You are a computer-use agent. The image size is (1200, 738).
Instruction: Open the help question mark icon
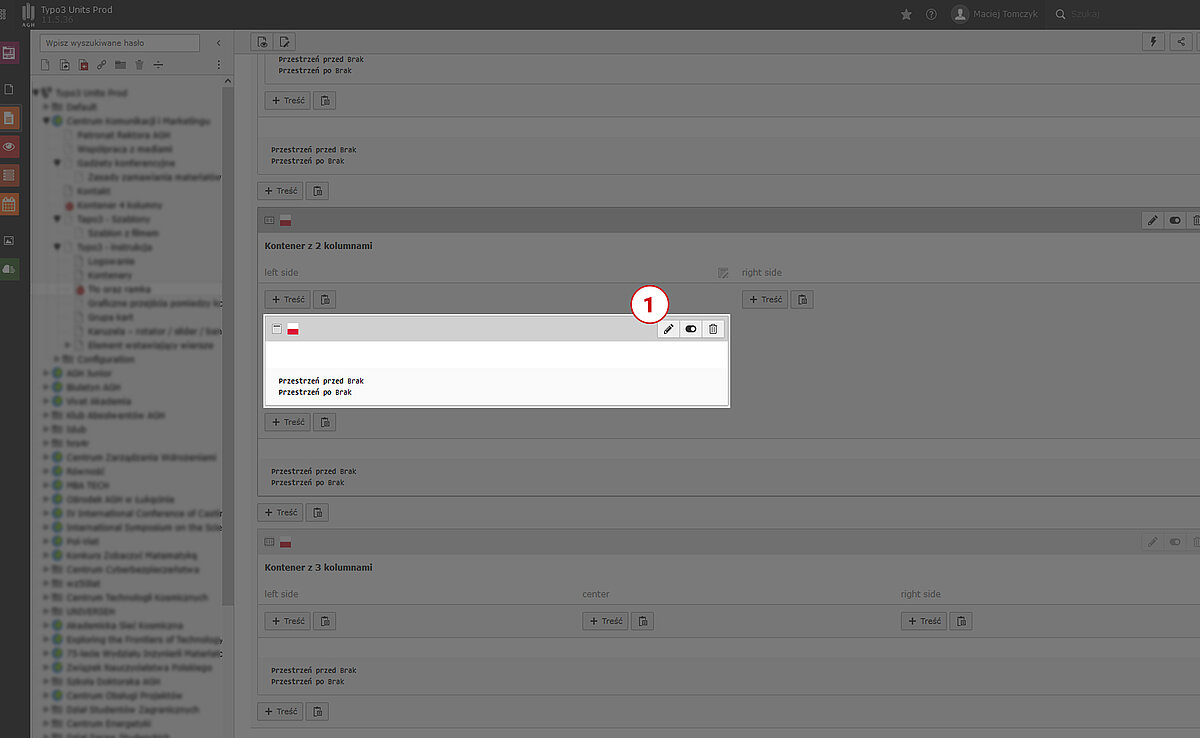931,14
